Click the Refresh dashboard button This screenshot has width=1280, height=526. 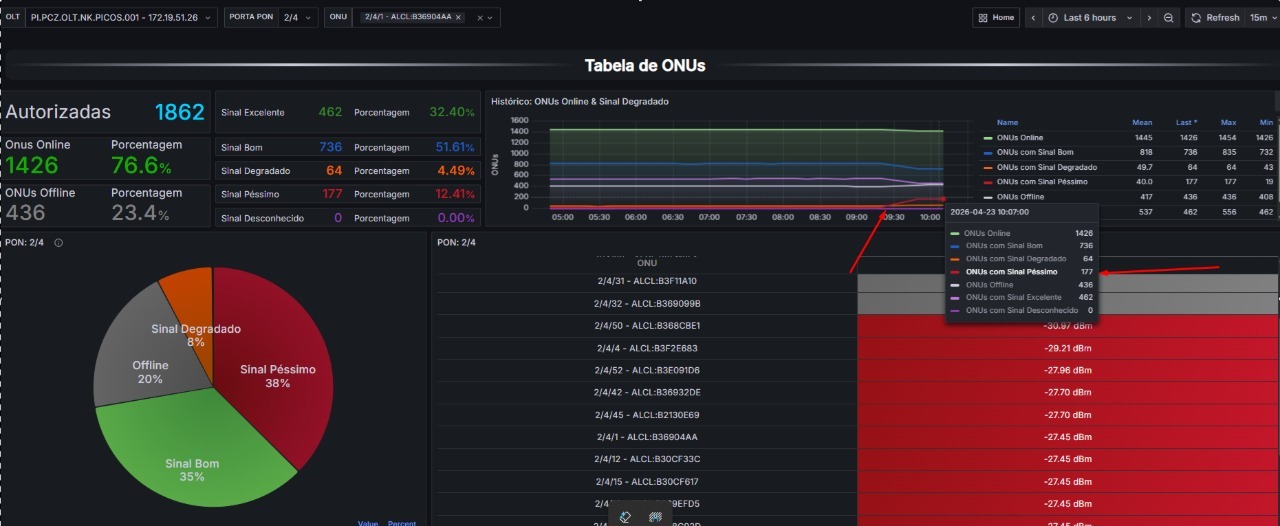click(x=1215, y=17)
